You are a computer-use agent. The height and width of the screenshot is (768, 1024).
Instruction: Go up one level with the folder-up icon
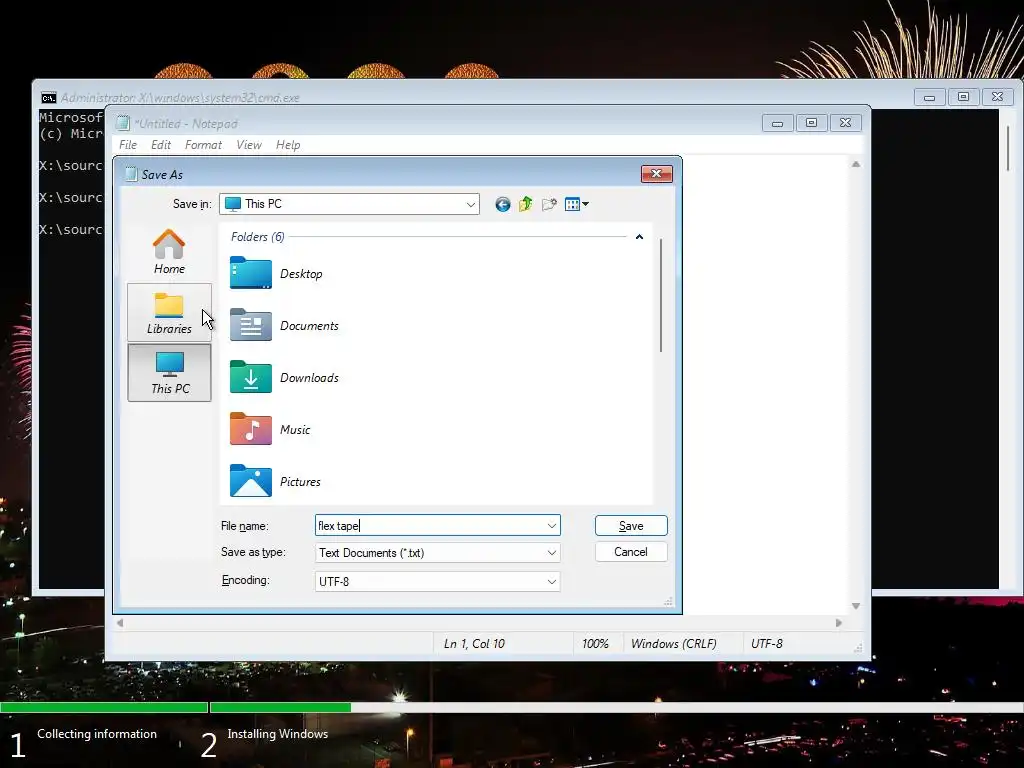pyautogui.click(x=526, y=204)
